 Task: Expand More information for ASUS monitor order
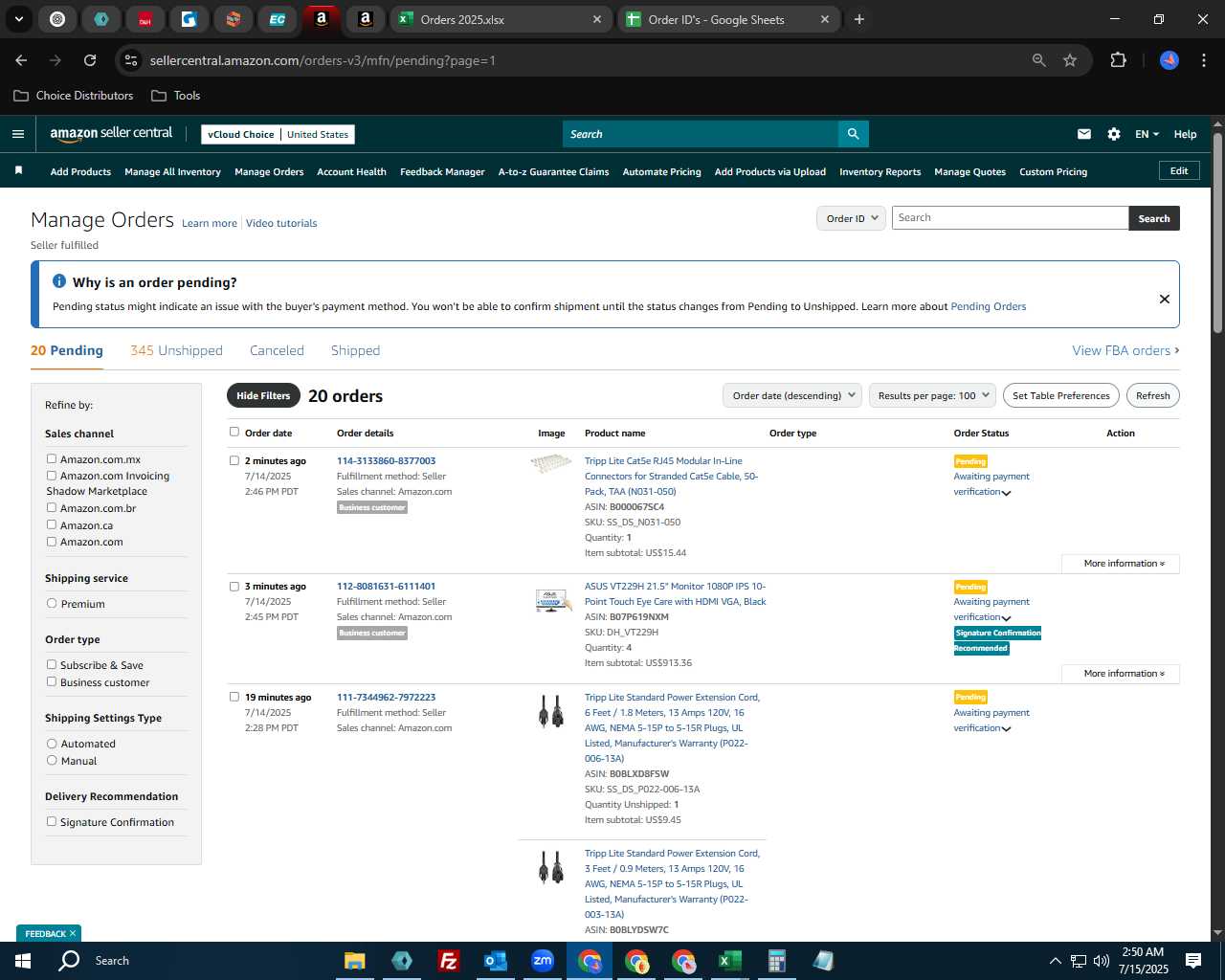[1121, 674]
